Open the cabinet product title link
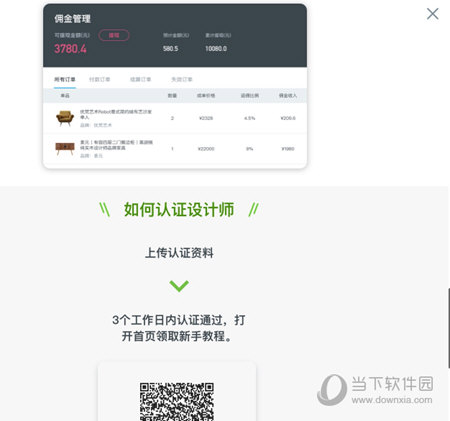The height and width of the screenshot is (421, 450). tap(116, 145)
